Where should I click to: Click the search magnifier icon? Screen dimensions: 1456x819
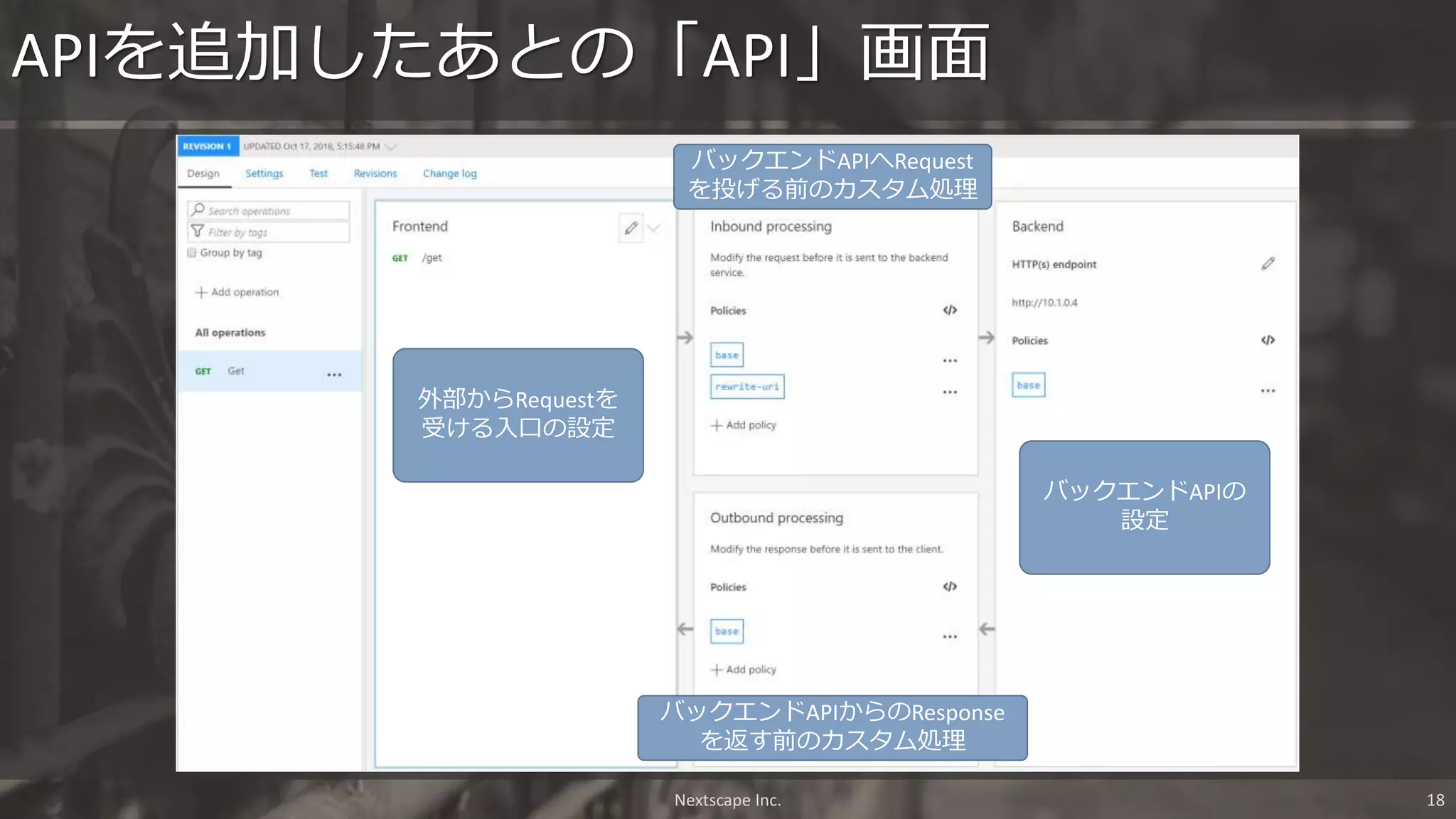click(198, 210)
